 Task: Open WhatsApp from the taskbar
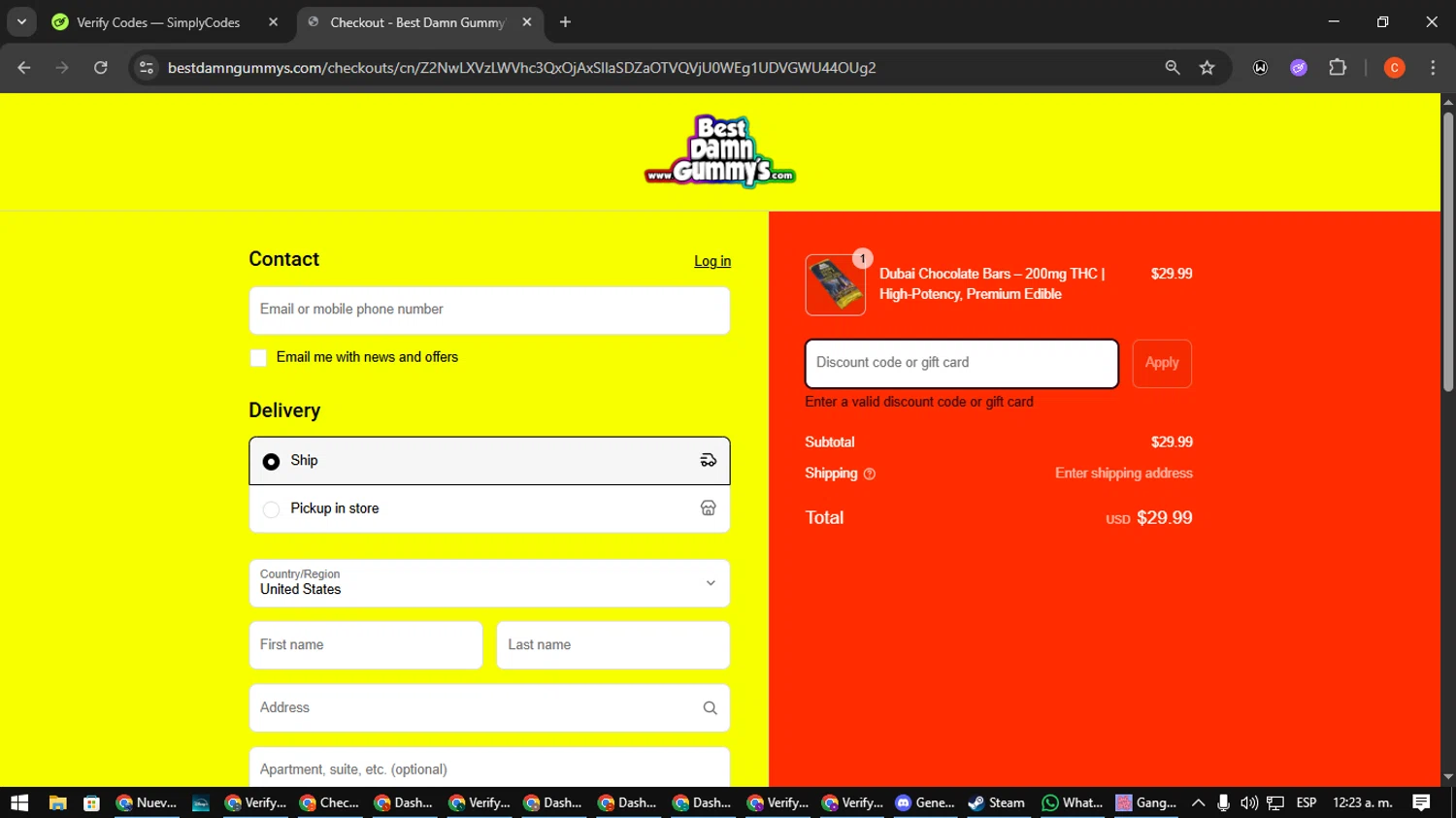pos(1073,802)
